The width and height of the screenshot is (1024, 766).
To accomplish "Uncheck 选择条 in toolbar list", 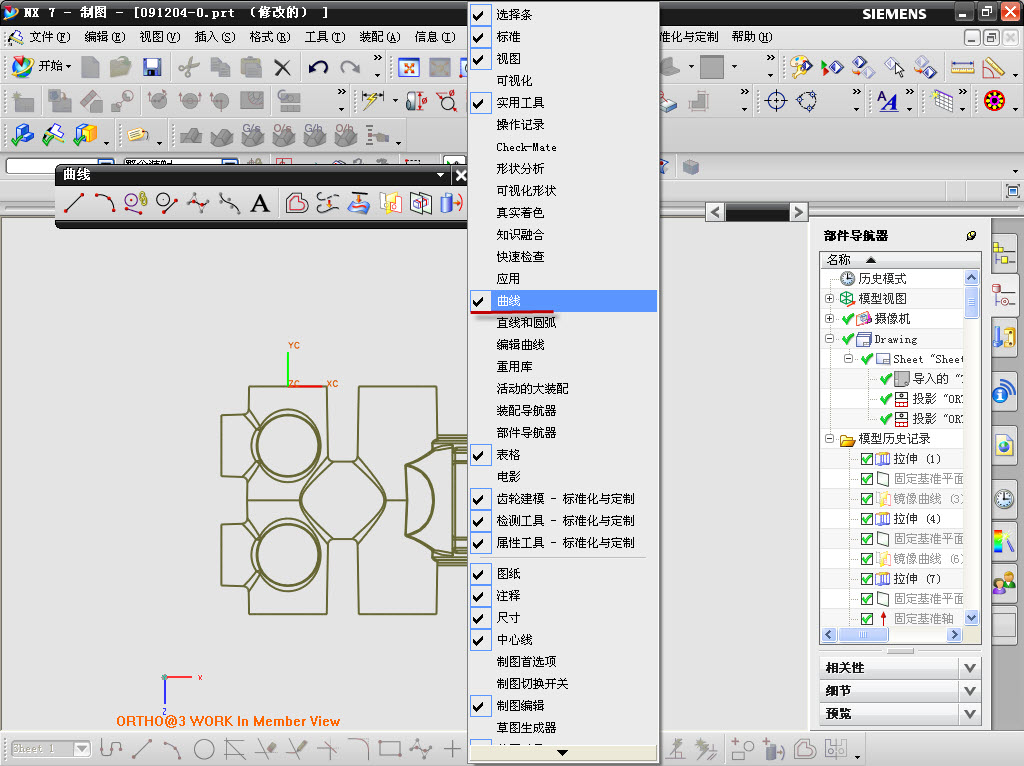I will (x=563, y=14).
